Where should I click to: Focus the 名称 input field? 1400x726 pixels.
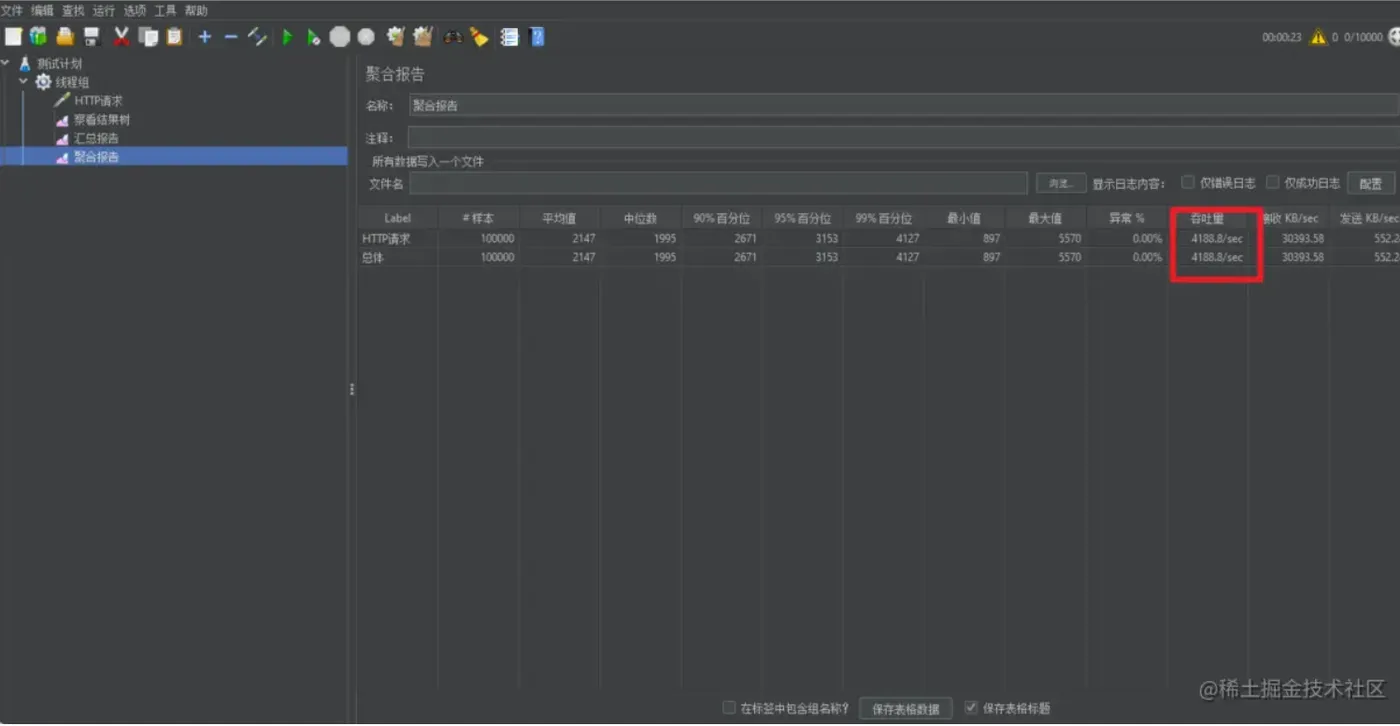point(903,105)
